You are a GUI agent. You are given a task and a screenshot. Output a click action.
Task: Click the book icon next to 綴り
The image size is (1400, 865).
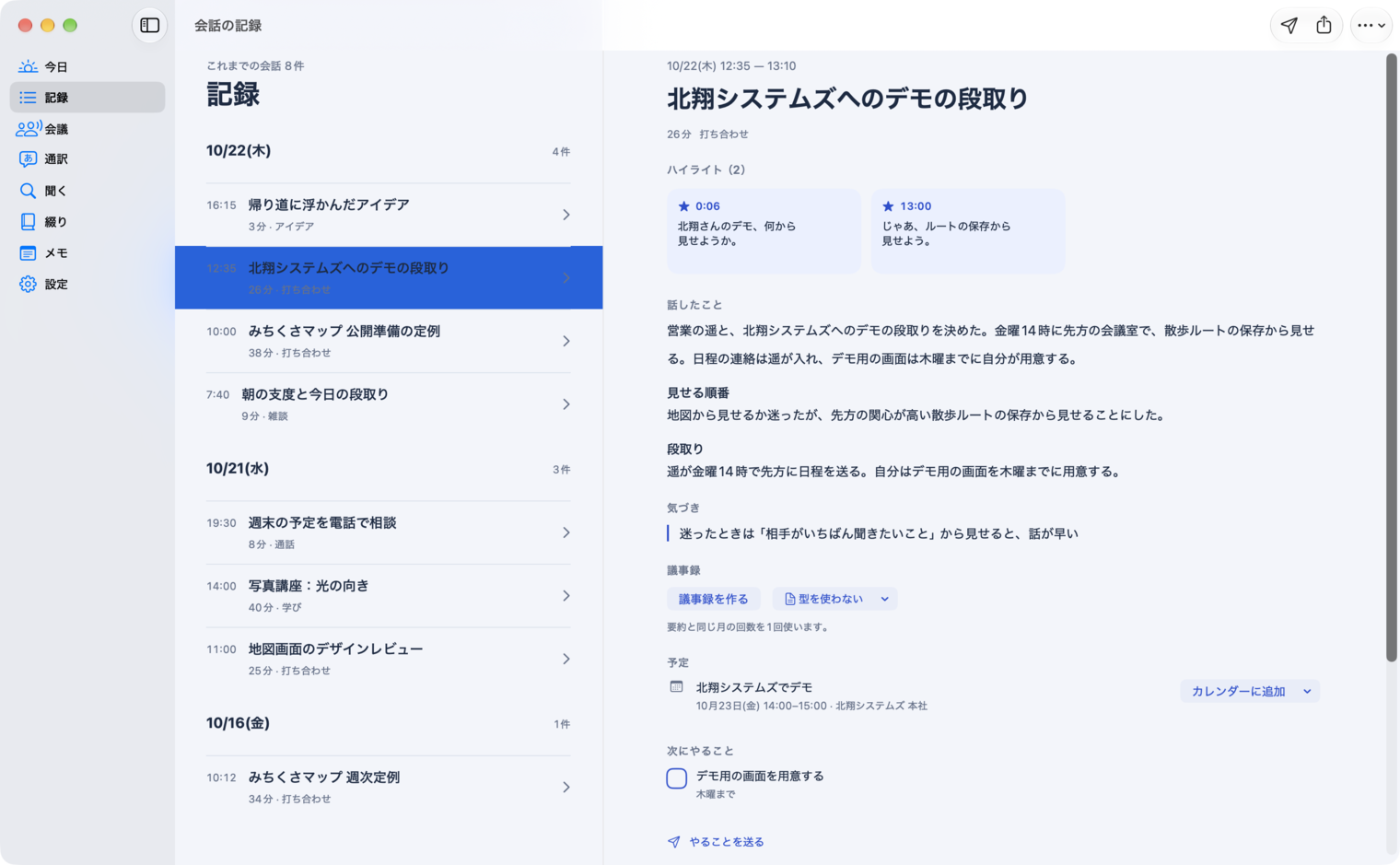[28, 222]
